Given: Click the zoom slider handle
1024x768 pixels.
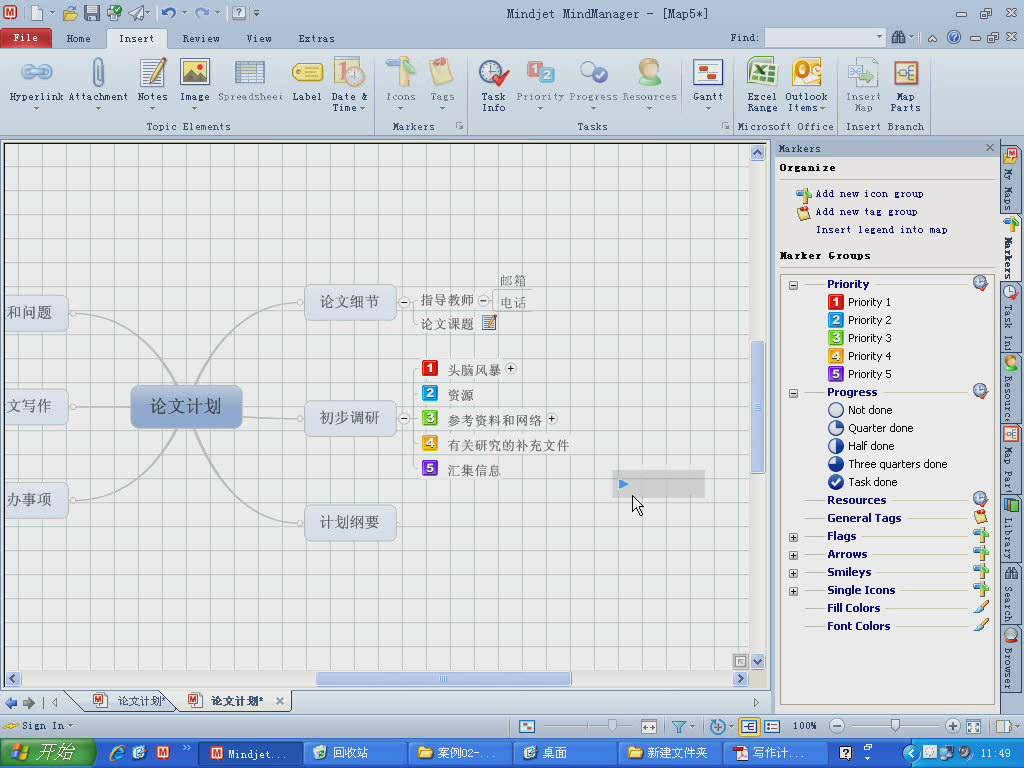Looking at the screenshot, I should (x=895, y=725).
